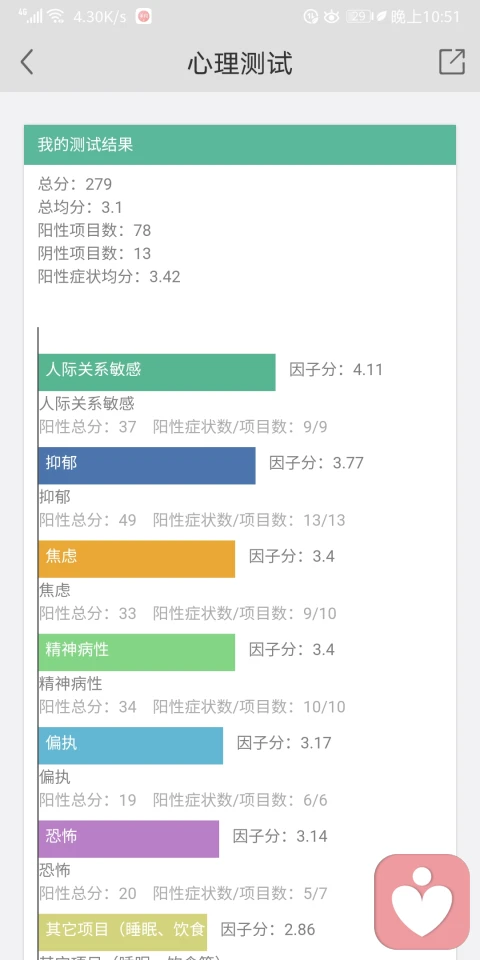Select the cyan 偏执 bar

[x=130, y=746]
